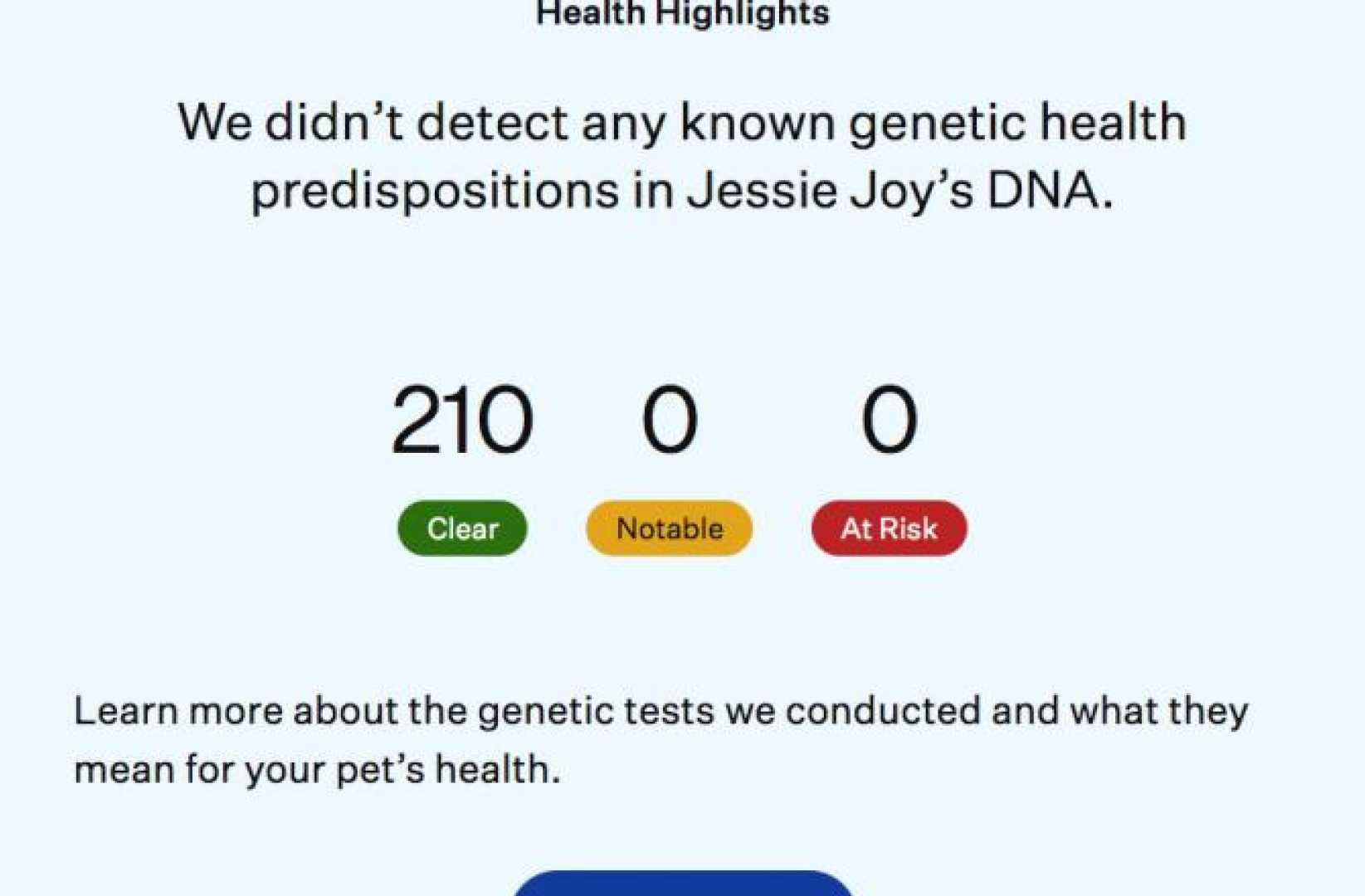Click the "We didn't detect" opening words
Screen dimensions: 1365x896
pos(290,123)
